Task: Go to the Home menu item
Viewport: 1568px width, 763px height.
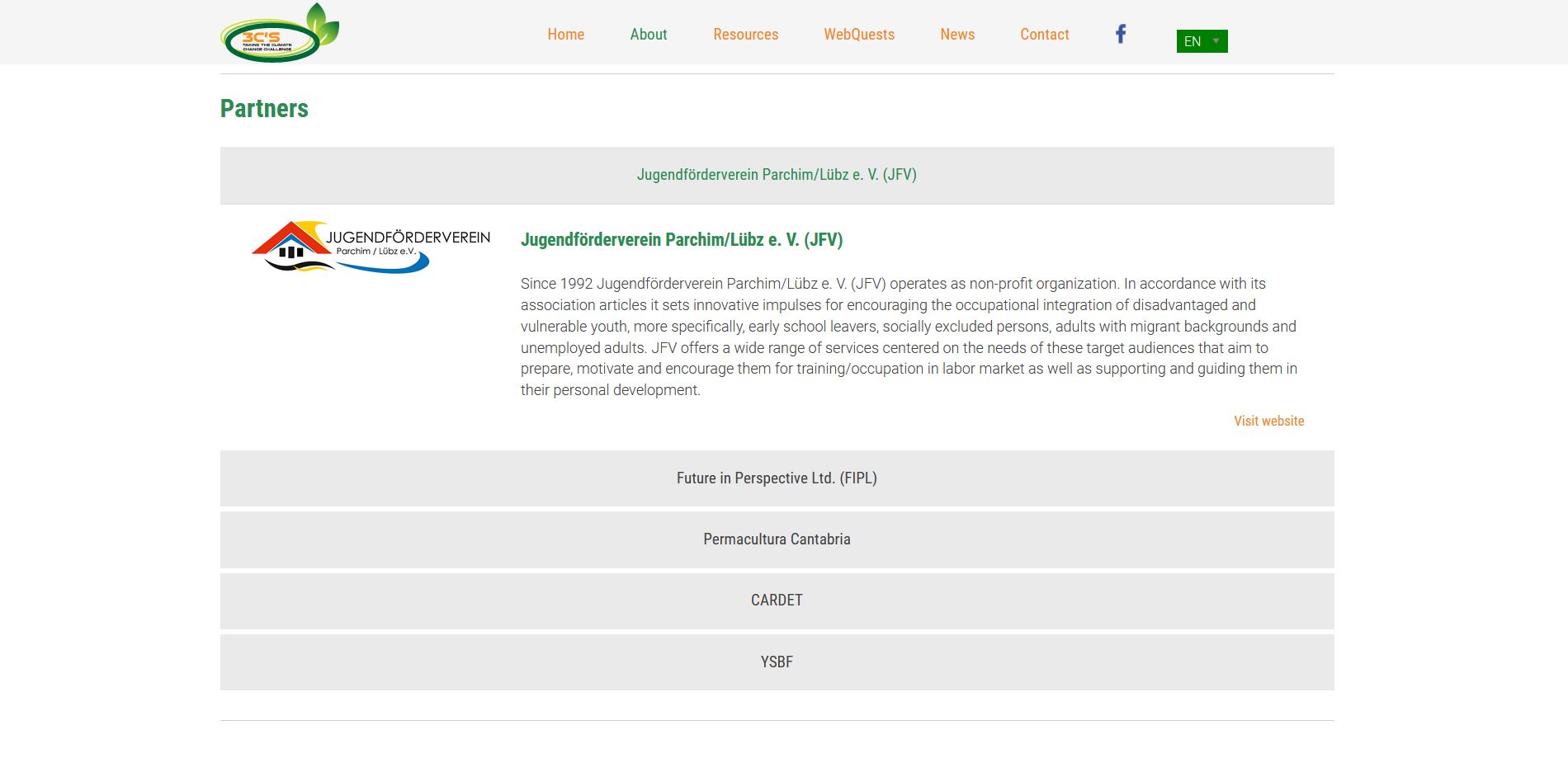Action: tap(565, 34)
